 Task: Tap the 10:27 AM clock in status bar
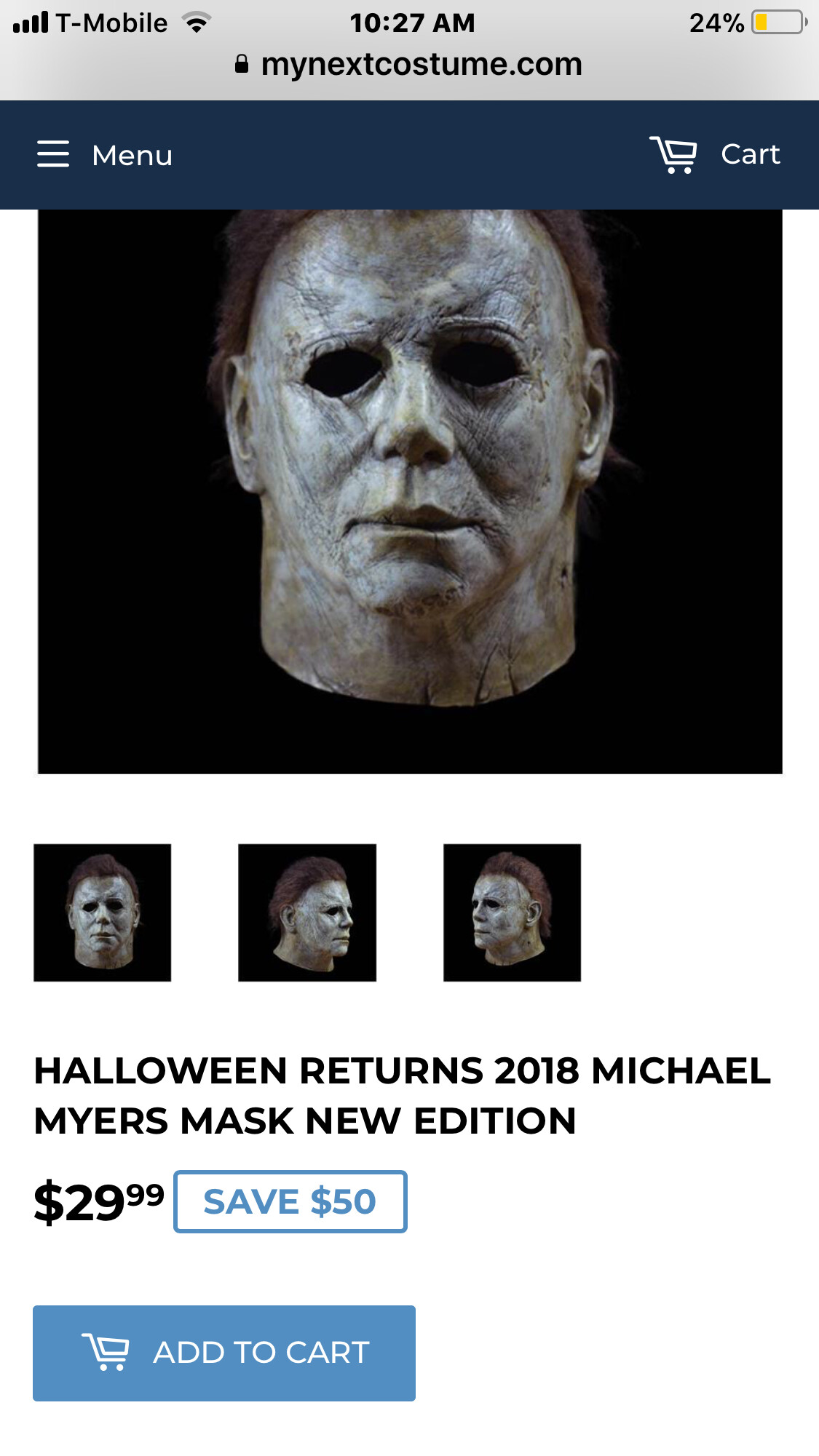[412, 23]
